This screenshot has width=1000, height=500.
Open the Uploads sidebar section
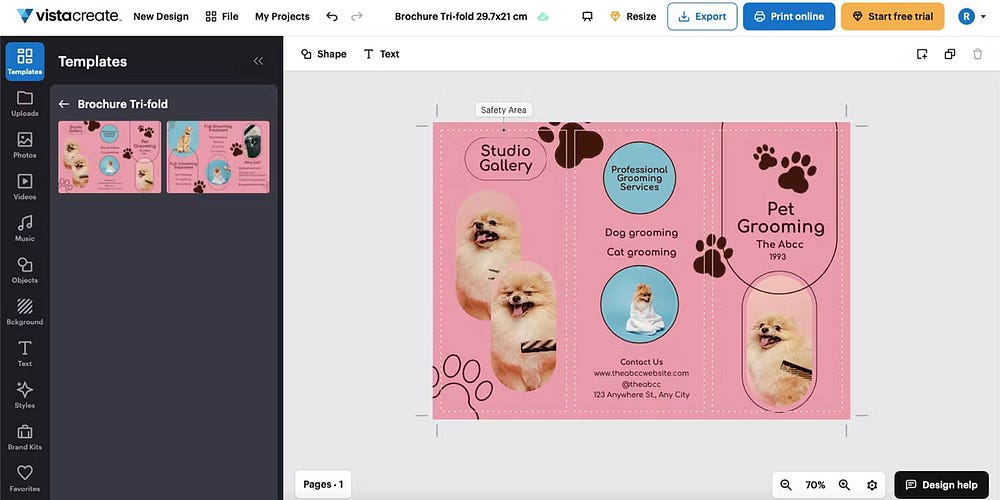tap(25, 103)
